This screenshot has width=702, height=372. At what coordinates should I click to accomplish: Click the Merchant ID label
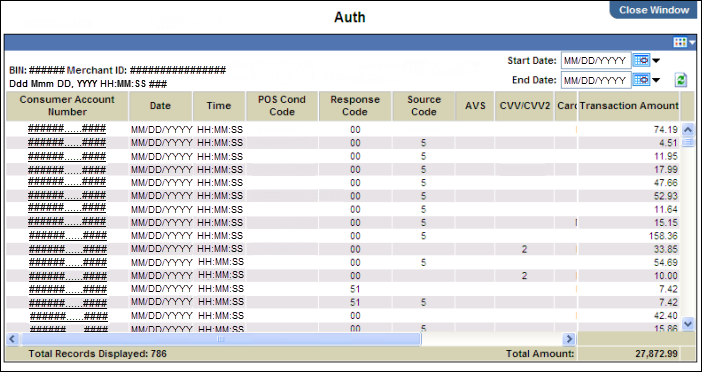coord(97,70)
